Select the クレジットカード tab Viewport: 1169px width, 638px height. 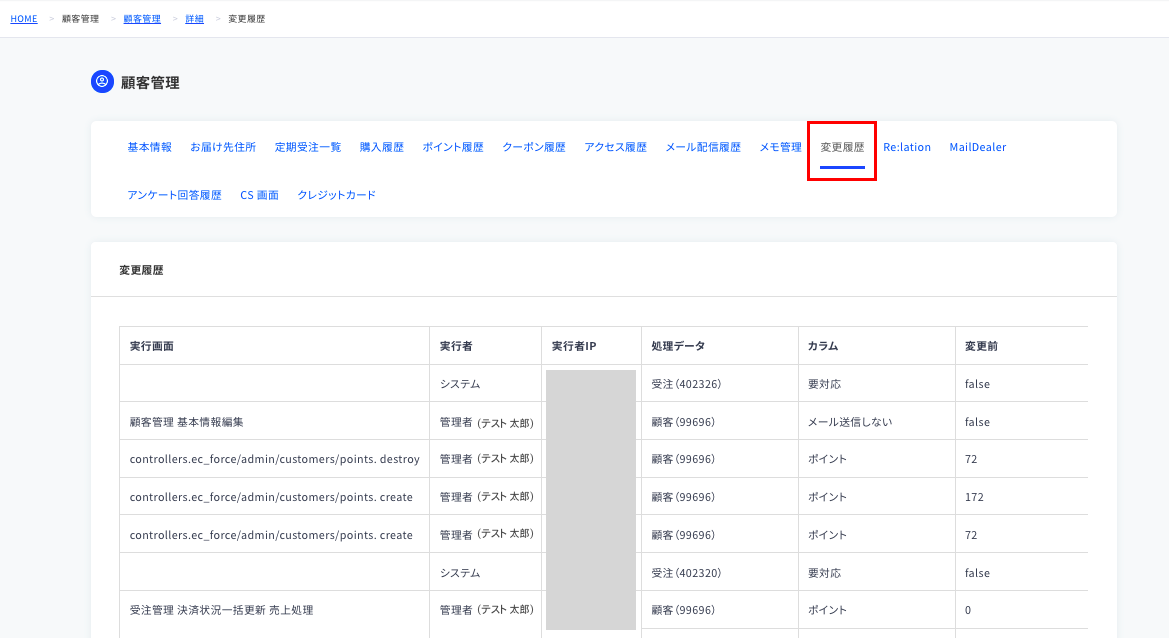[336, 195]
